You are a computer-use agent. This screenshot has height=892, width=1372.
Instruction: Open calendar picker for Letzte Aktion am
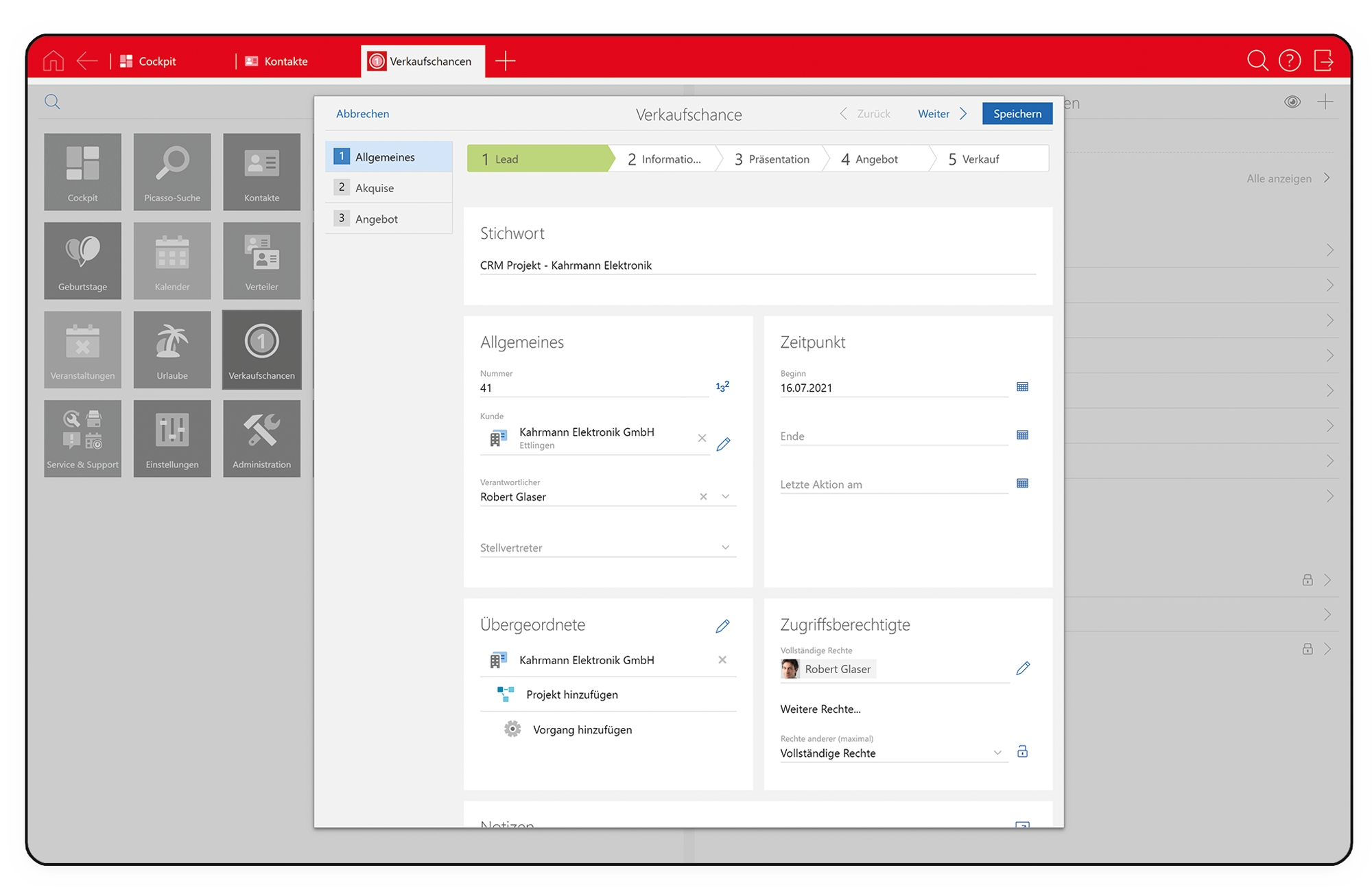(x=1022, y=484)
